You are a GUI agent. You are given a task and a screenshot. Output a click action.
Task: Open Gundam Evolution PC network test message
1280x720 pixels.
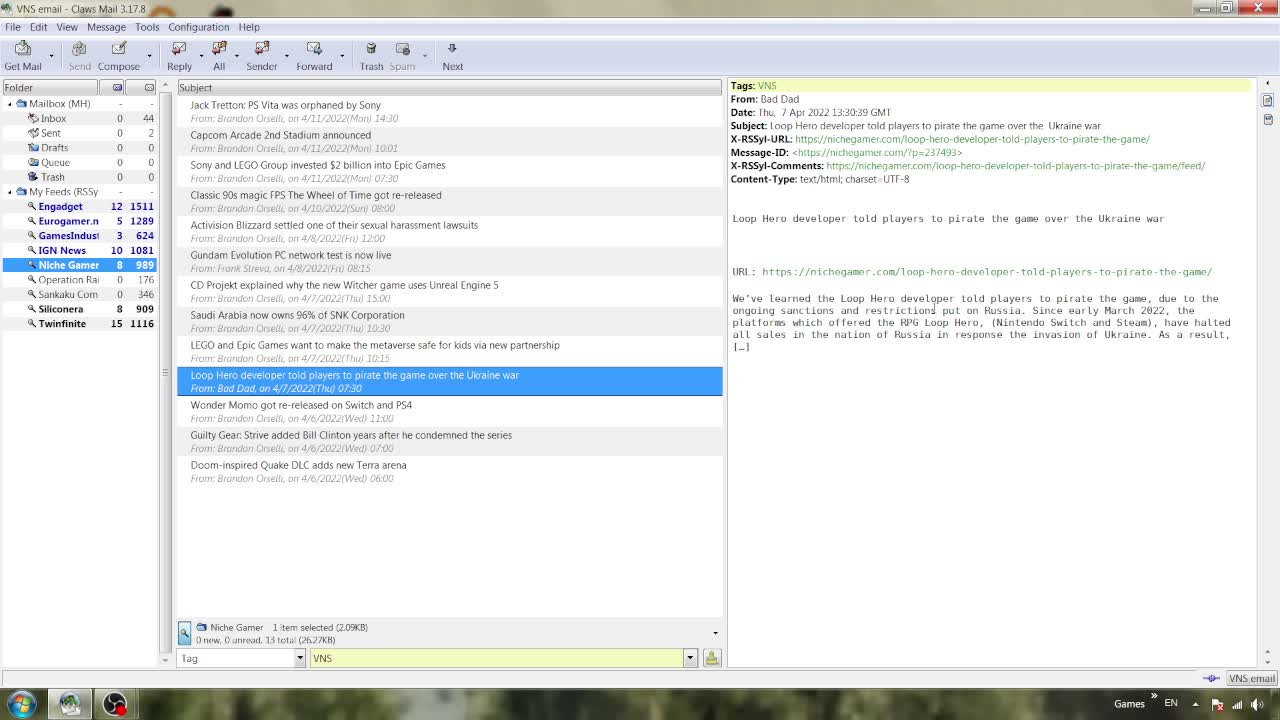click(449, 261)
